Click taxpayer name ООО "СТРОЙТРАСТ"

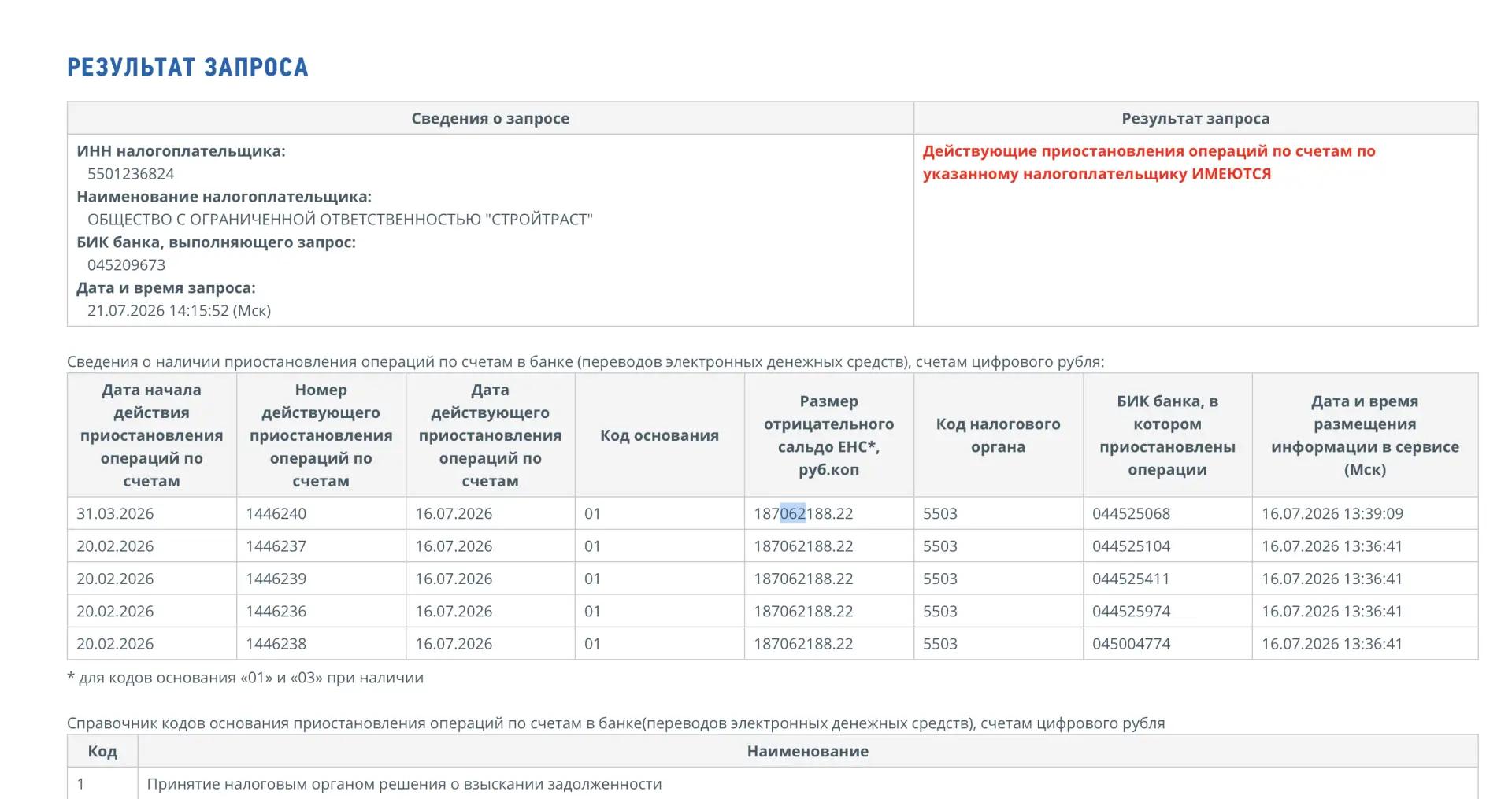coord(340,220)
